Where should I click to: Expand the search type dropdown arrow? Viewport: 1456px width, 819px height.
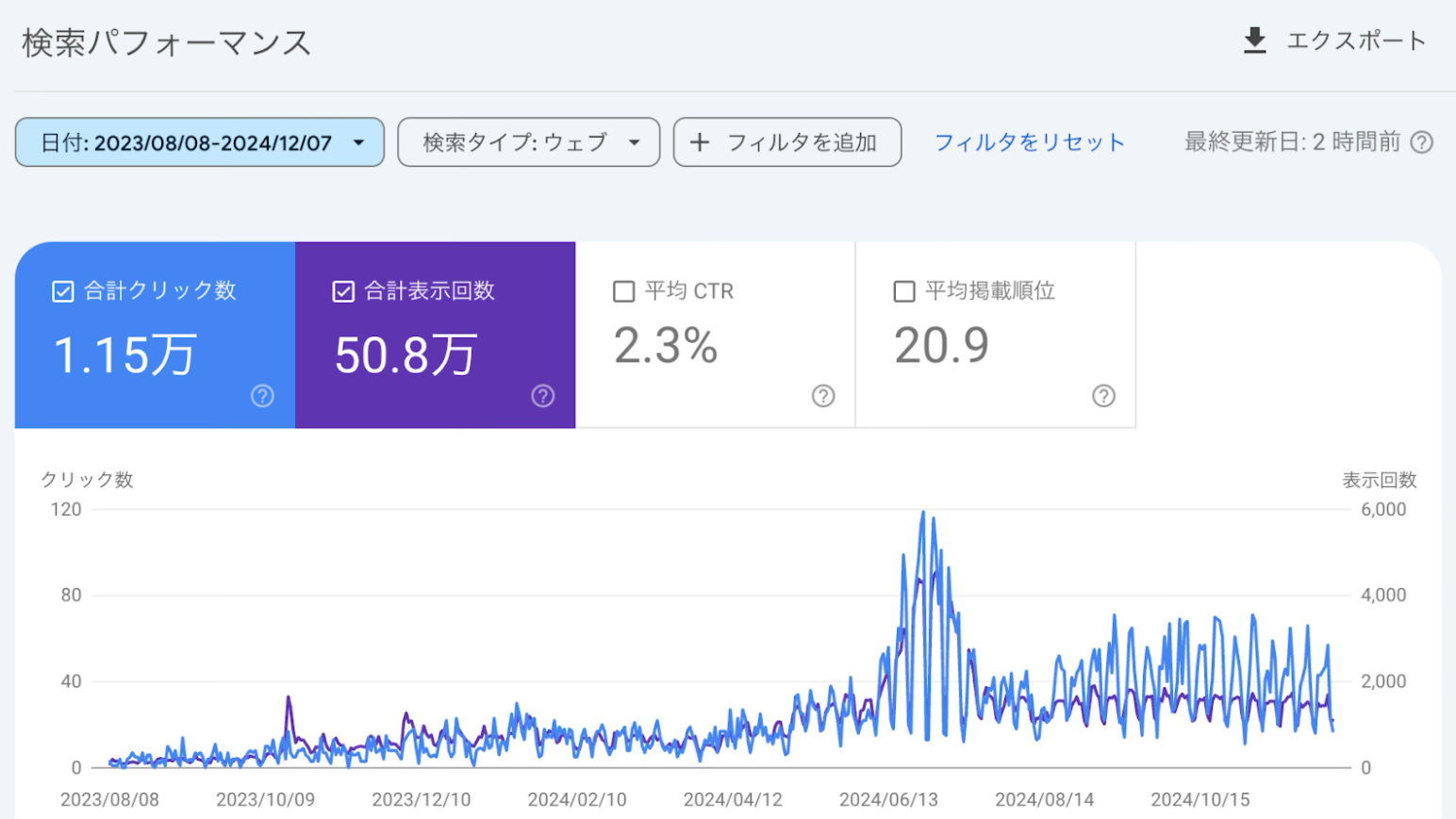tap(635, 143)
